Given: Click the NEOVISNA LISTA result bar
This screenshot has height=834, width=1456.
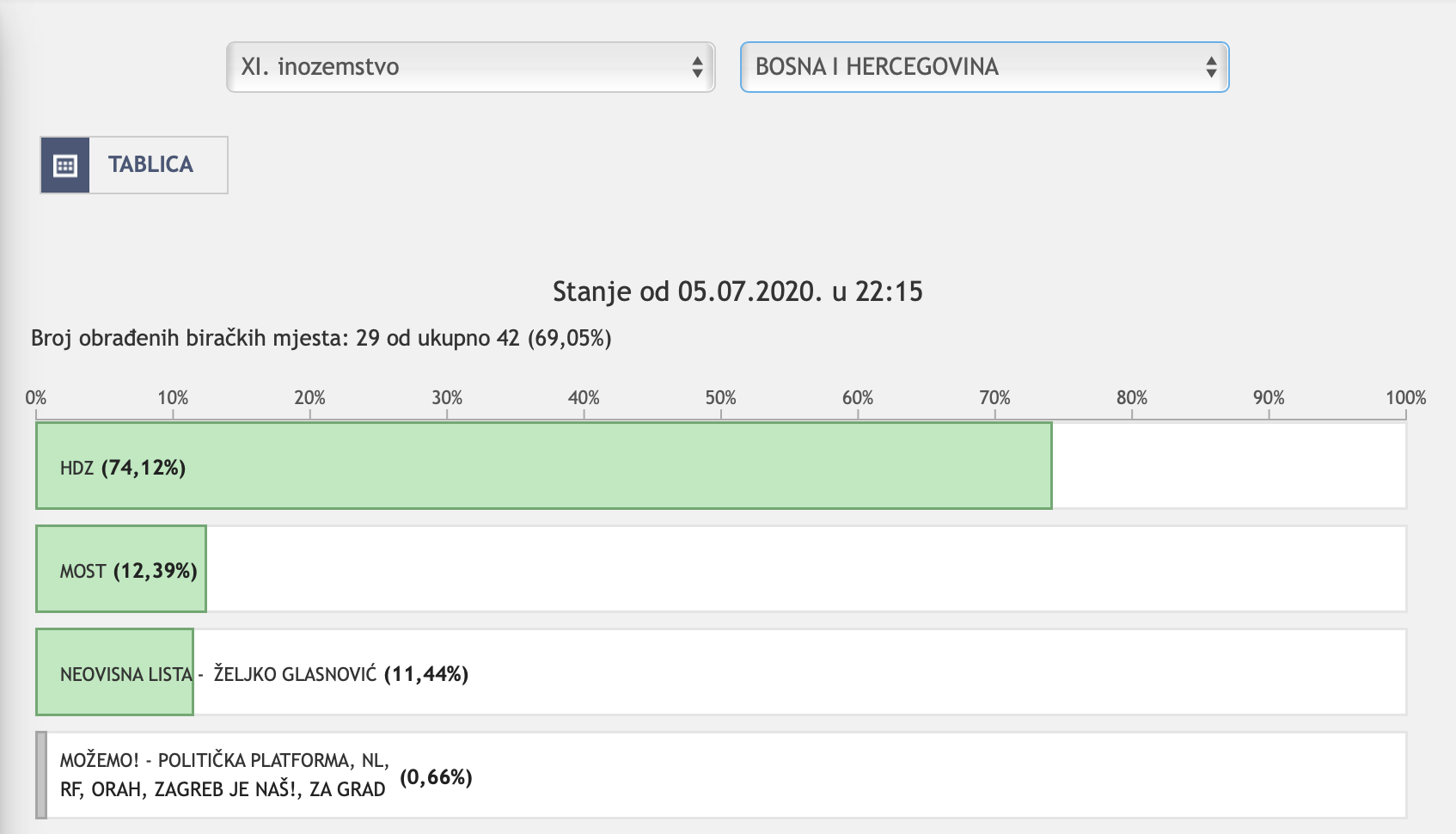Looking at the screenshot, I should pyautogui.click(x=114, y=671).
